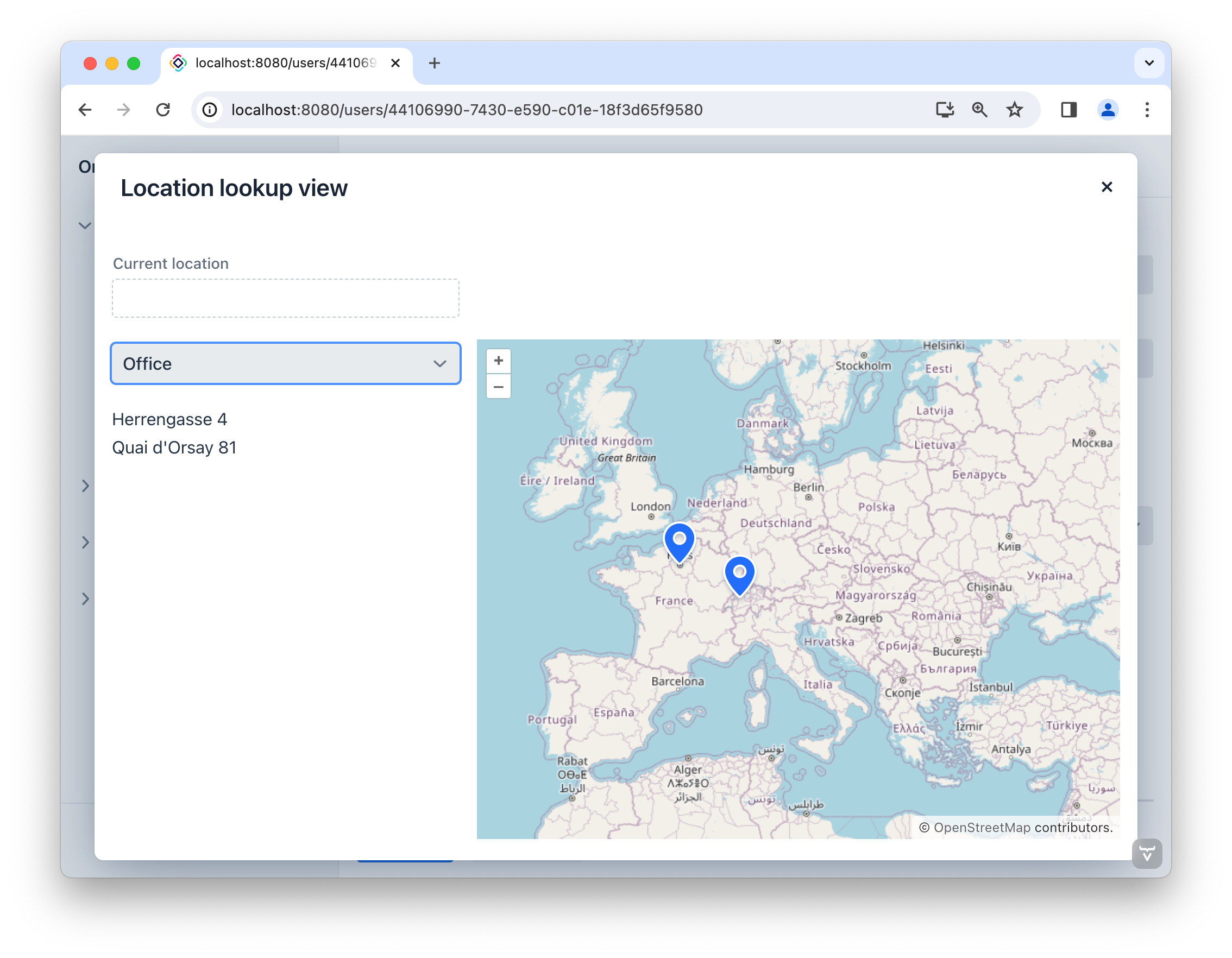The image size is (1232, 958).
Task: Click the site information icon in address bar
Action: [210, 109]
